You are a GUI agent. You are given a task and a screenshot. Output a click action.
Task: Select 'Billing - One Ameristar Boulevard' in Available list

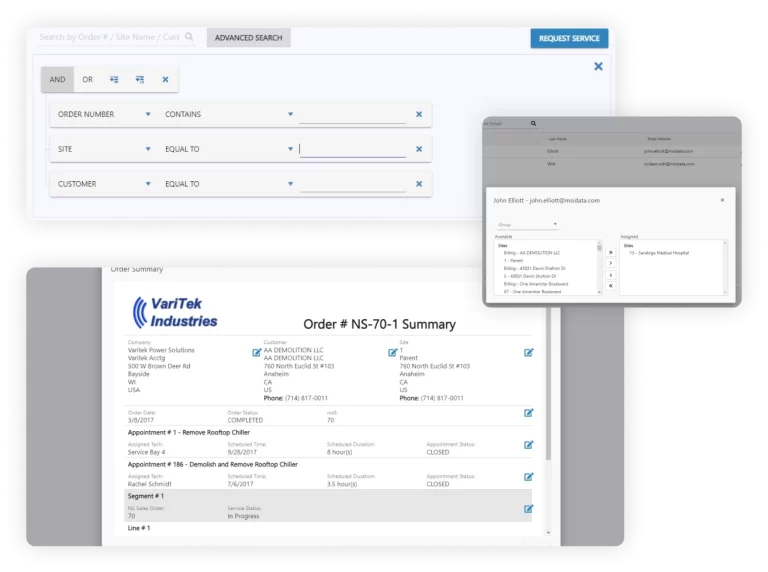(536, 284)
